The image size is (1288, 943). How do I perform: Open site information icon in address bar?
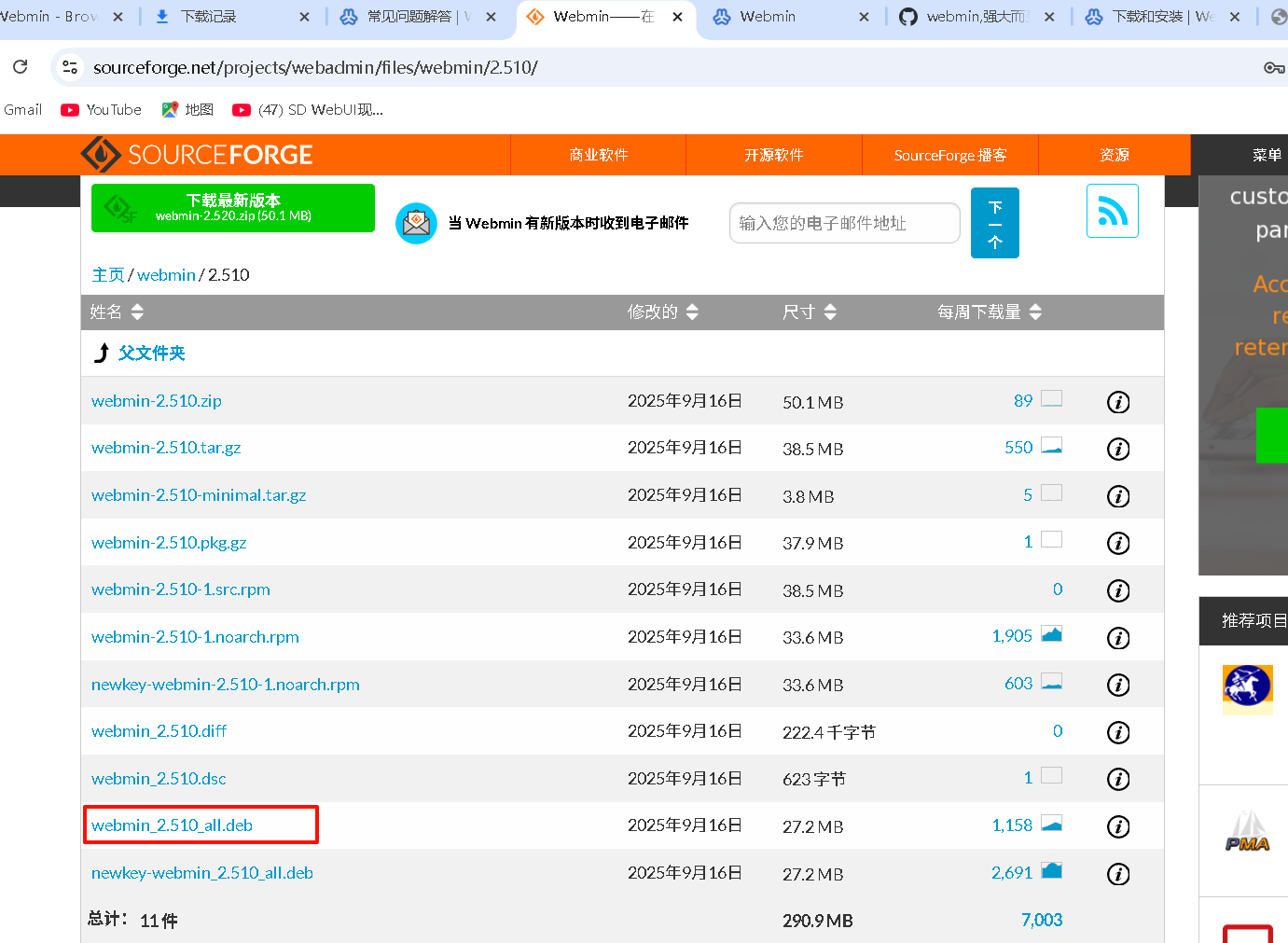pyautogui.click(x=70, y=67)
